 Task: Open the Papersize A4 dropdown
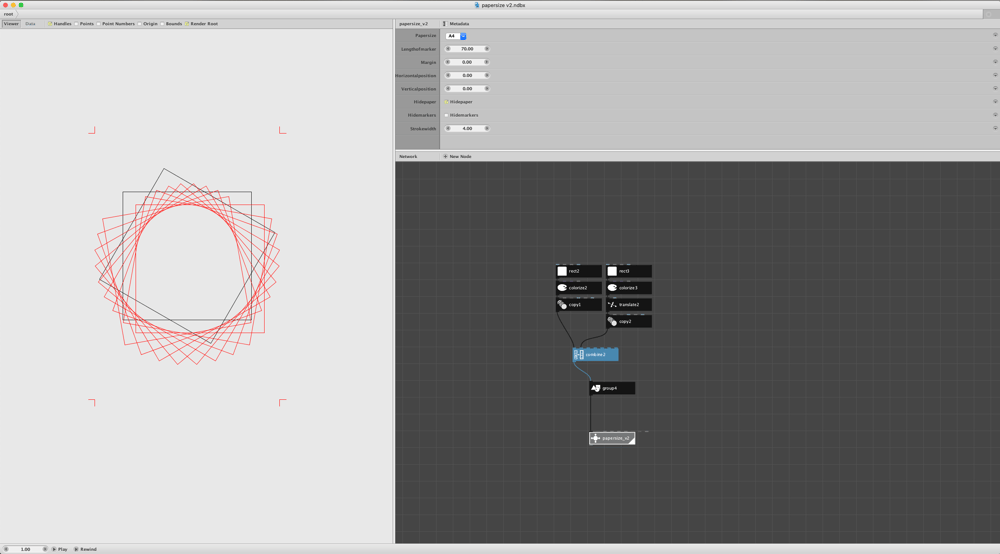pos(456,36)
